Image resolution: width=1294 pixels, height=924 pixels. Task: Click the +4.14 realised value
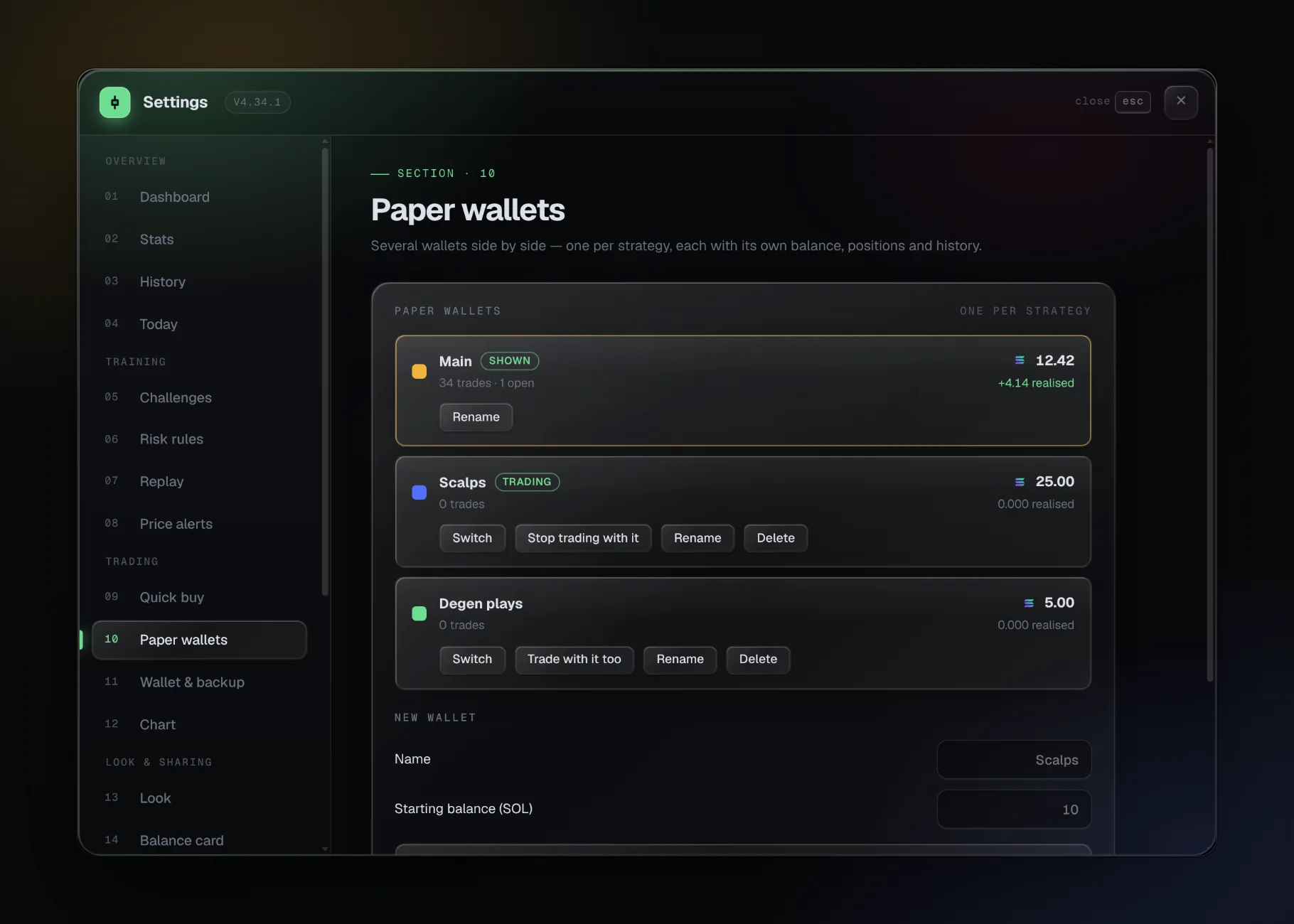[x=1036, y=383]
